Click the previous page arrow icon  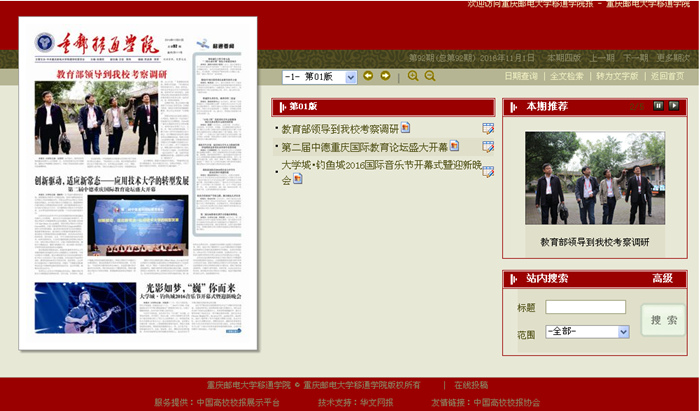pos(368,76)
